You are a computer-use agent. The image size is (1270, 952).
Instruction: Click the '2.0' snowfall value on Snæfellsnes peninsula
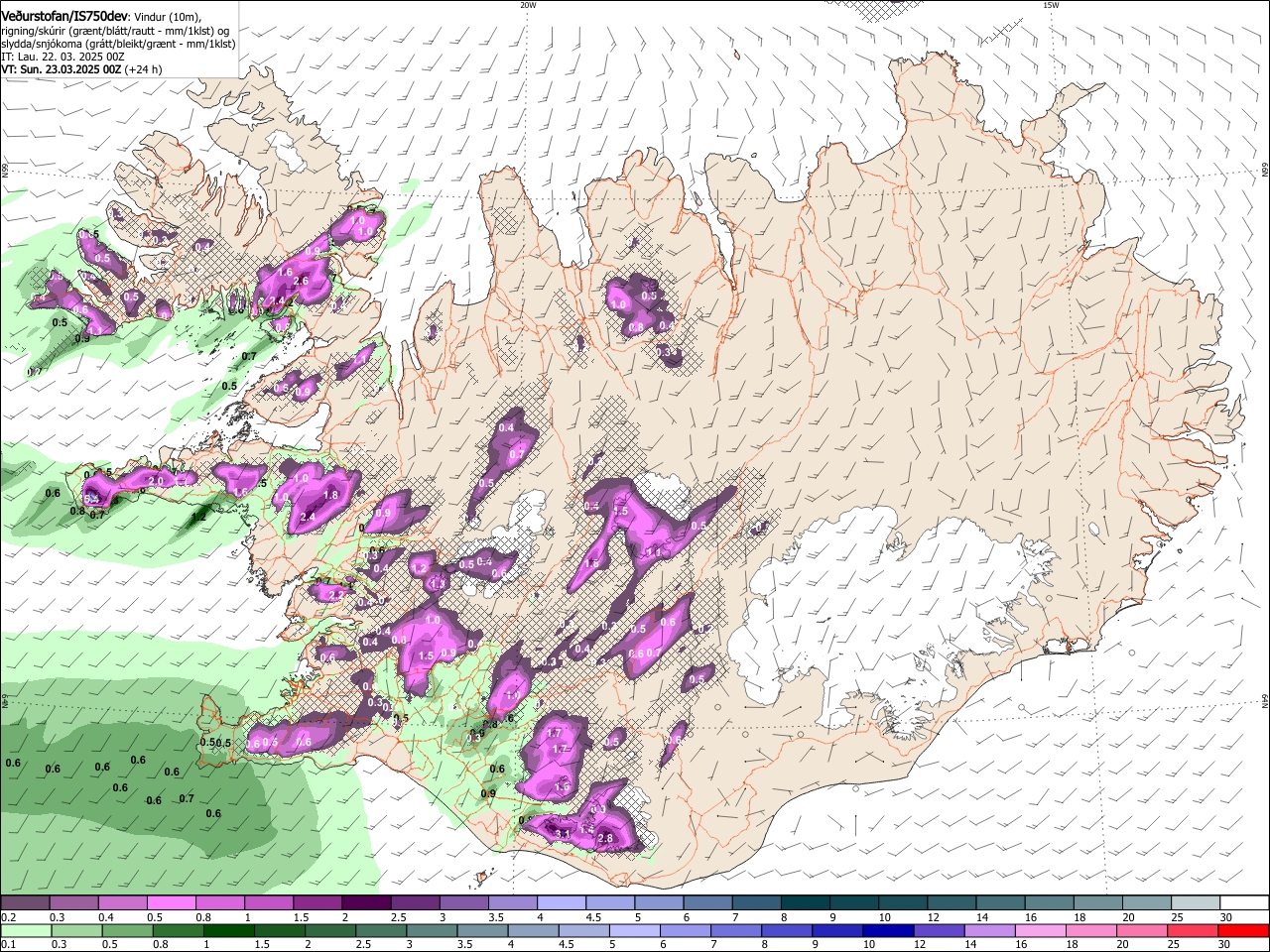155,481
